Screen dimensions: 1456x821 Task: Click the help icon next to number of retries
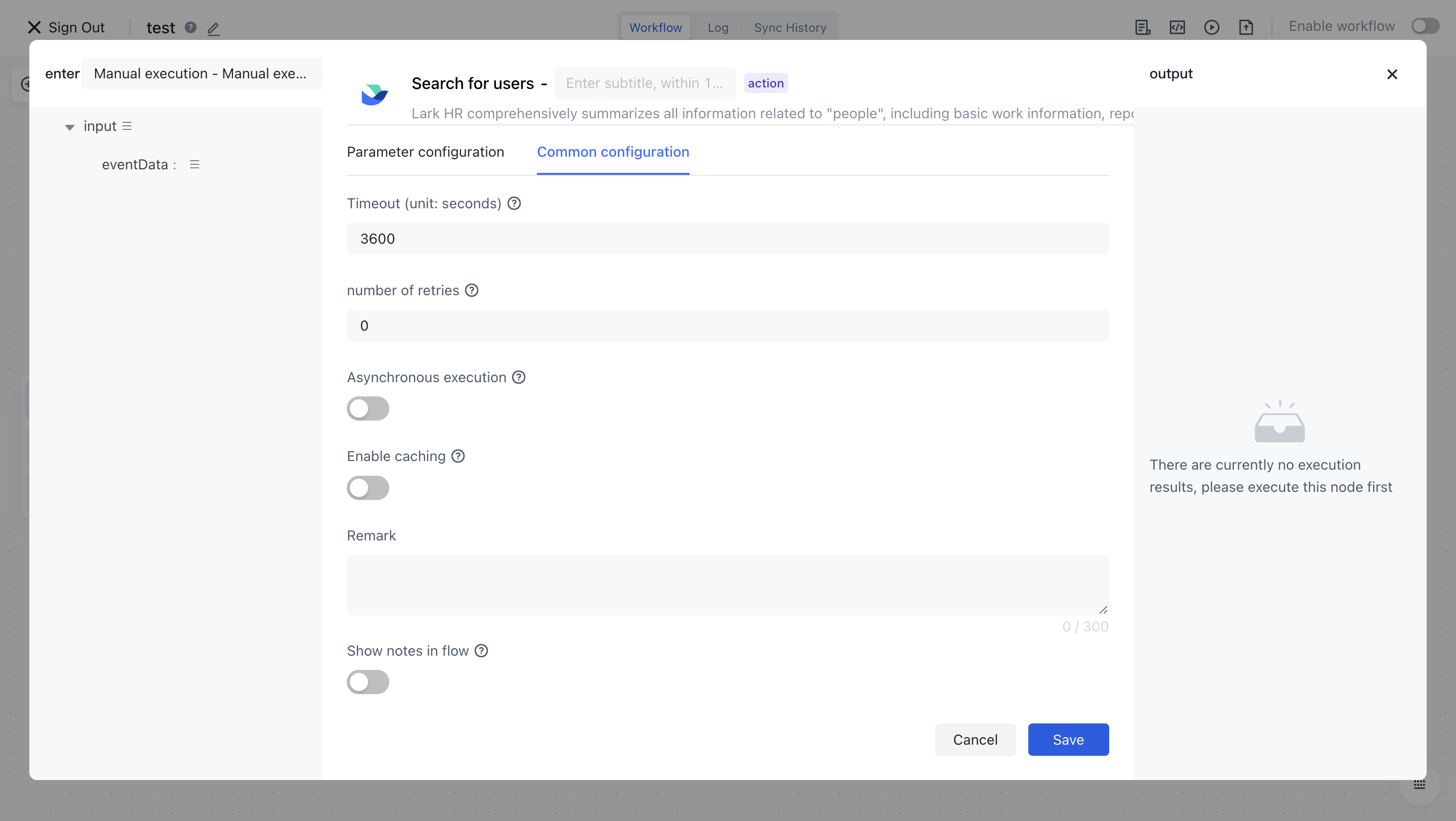tap(471, 290)
